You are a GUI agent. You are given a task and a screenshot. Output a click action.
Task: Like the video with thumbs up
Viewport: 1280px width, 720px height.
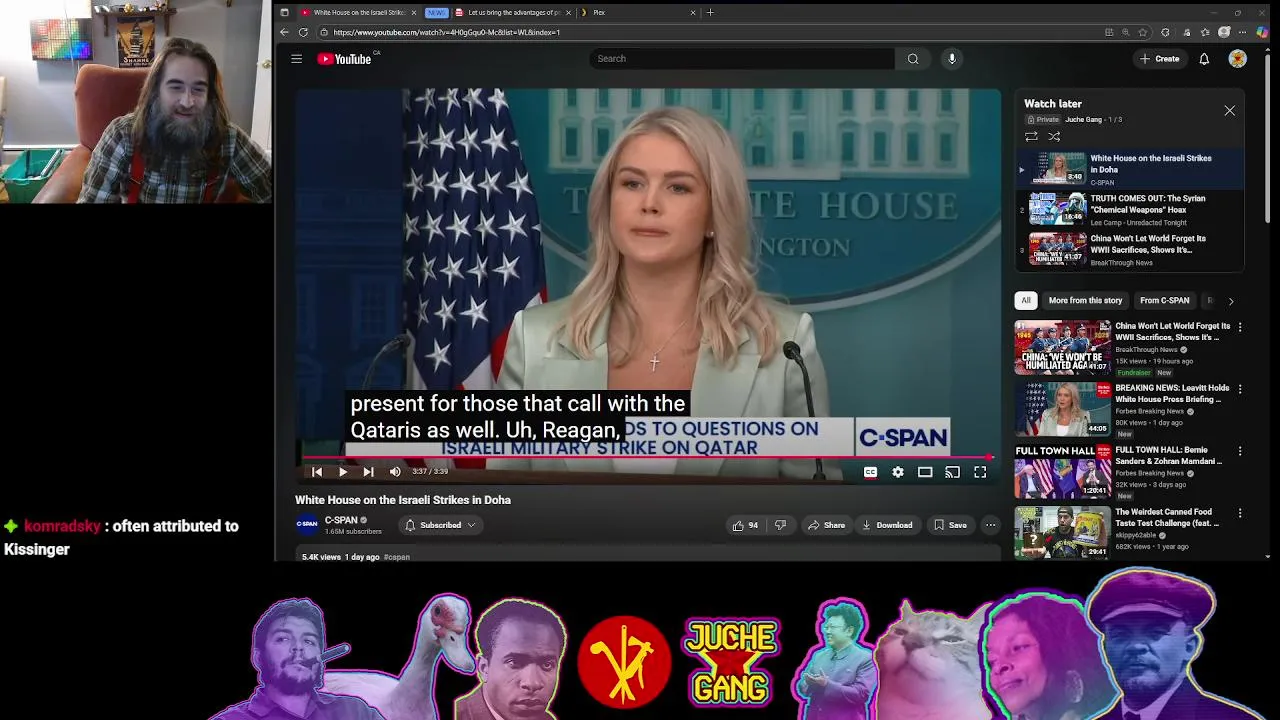[745, 525]
